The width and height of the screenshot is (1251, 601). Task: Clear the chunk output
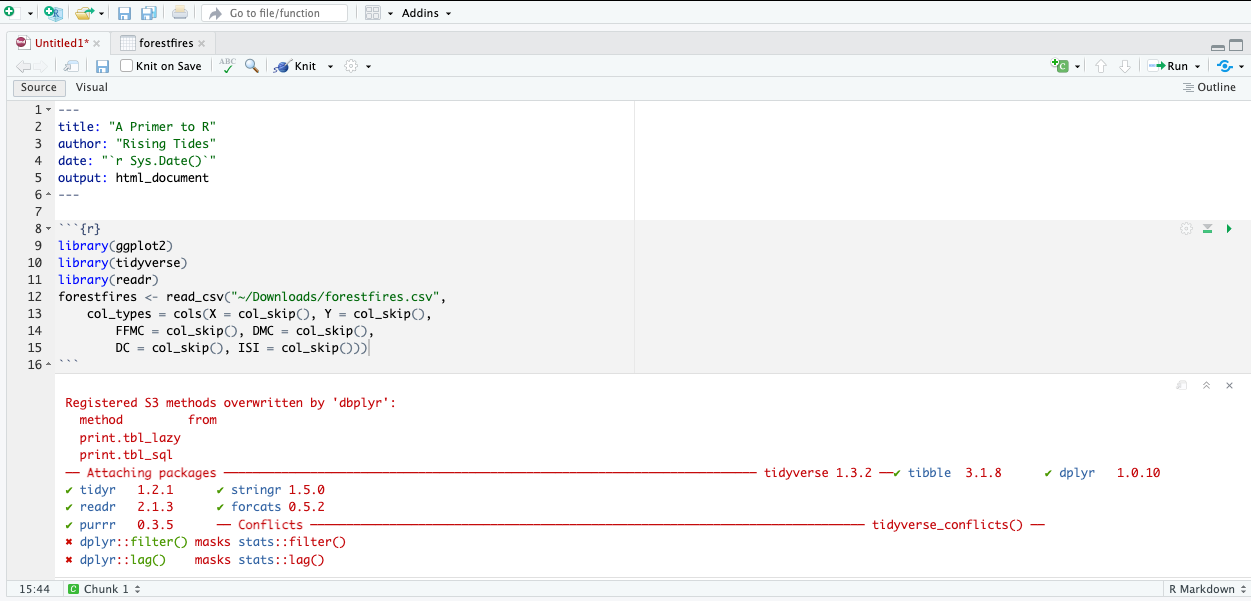point(1230,385)
